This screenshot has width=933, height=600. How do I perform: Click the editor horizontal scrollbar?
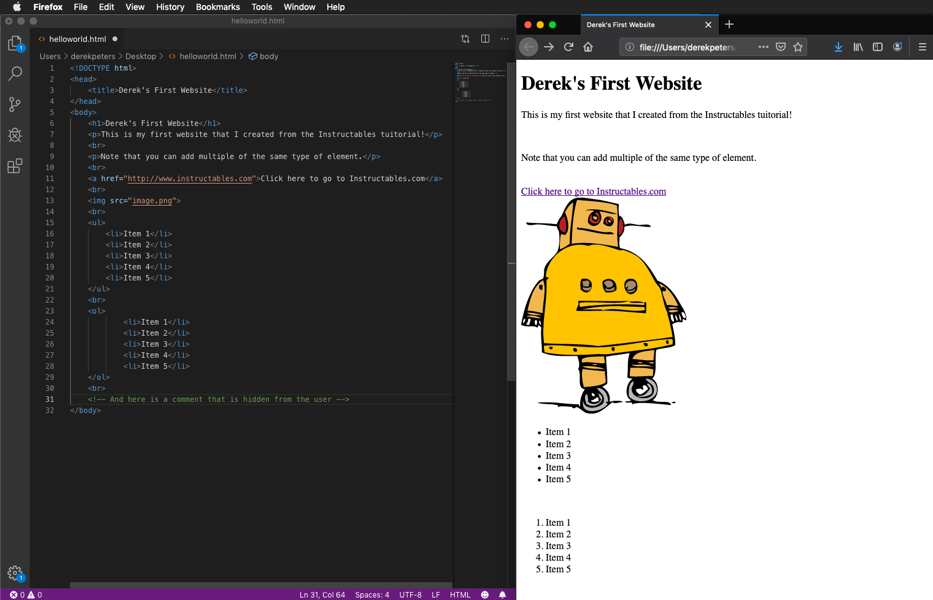tap(261, 585)
